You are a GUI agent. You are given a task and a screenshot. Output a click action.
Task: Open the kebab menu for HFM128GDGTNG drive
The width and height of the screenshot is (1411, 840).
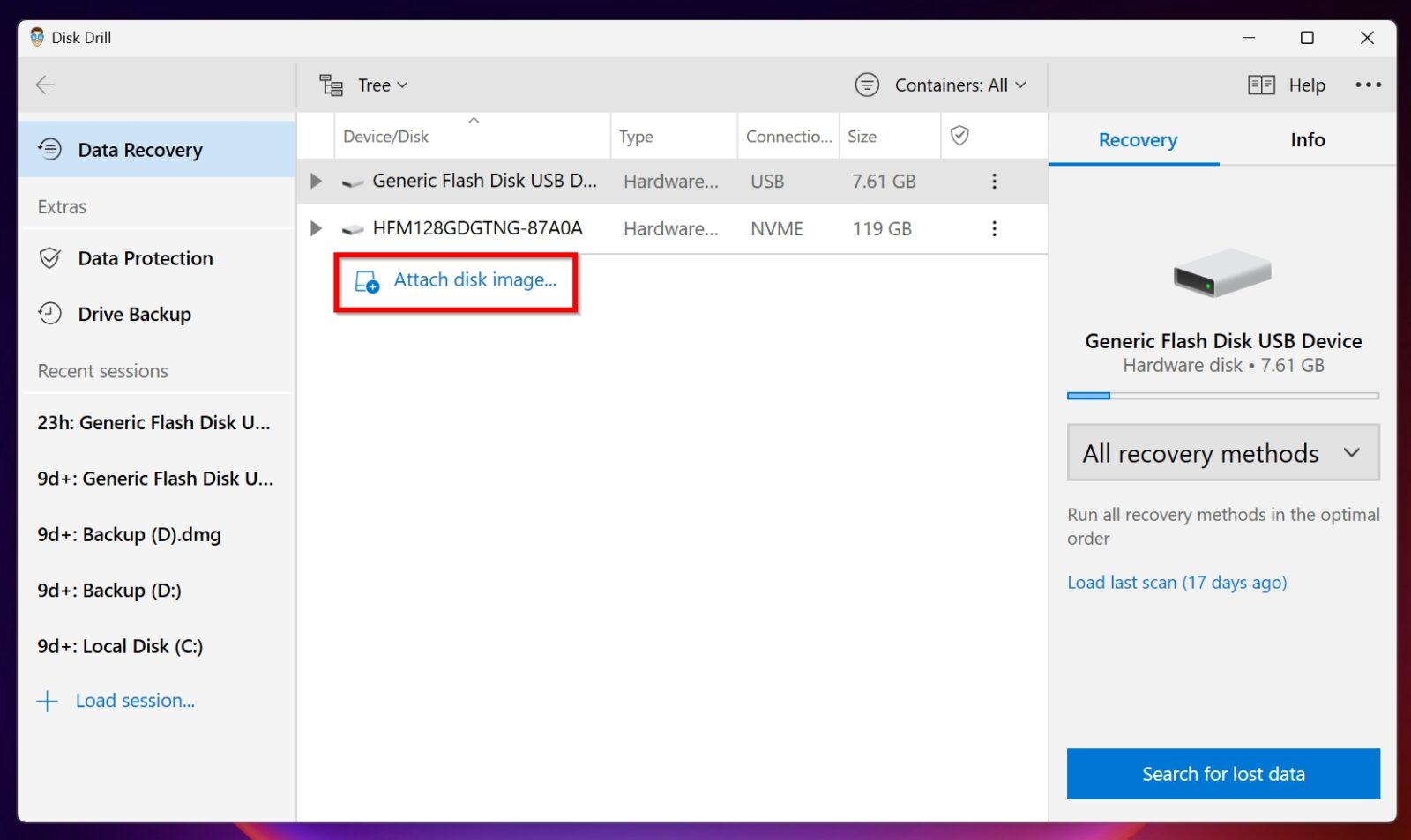click(x=994, y=228)
